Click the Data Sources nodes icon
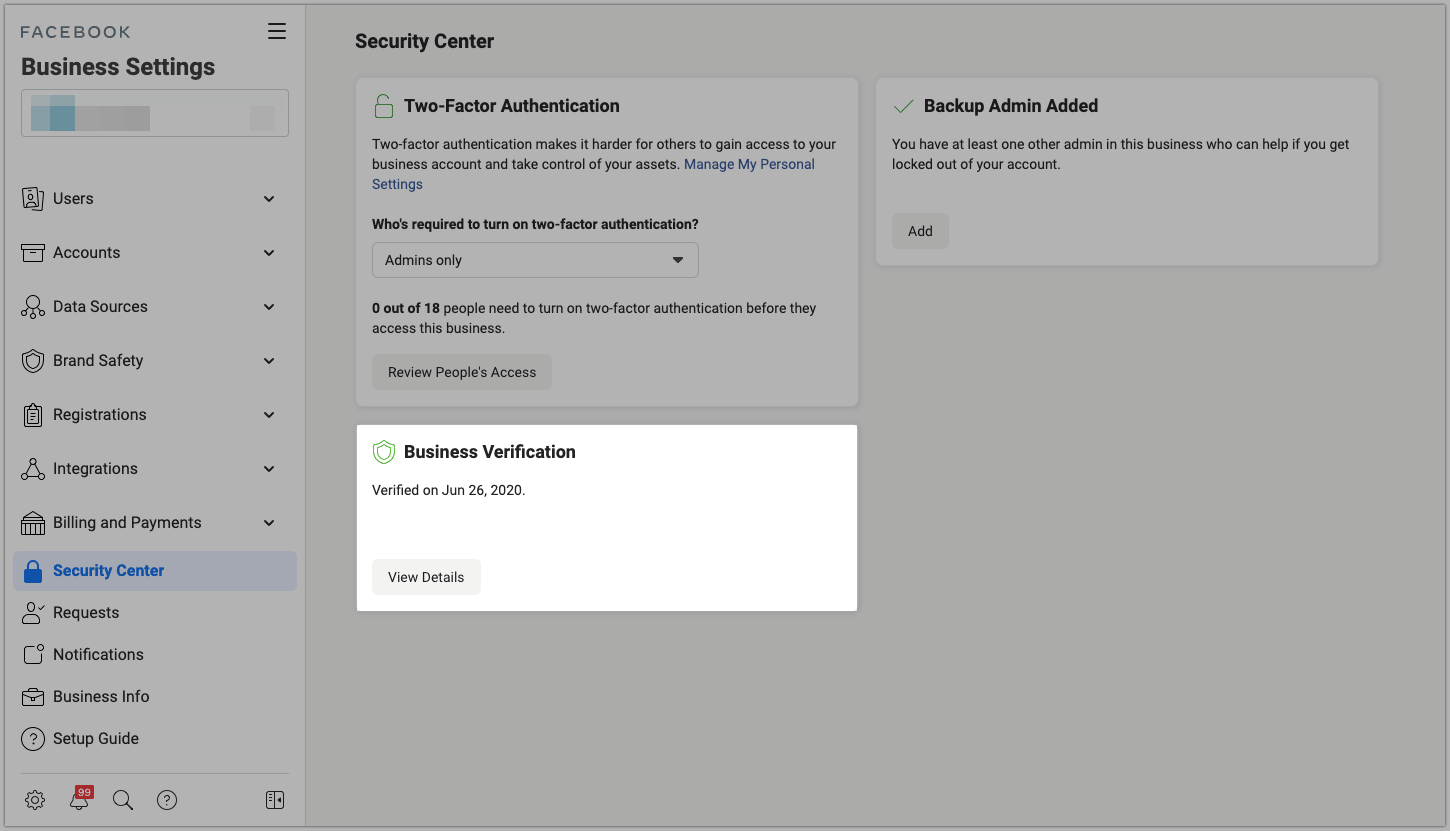This screenshot has height=831, width=1450. (33, 306)
